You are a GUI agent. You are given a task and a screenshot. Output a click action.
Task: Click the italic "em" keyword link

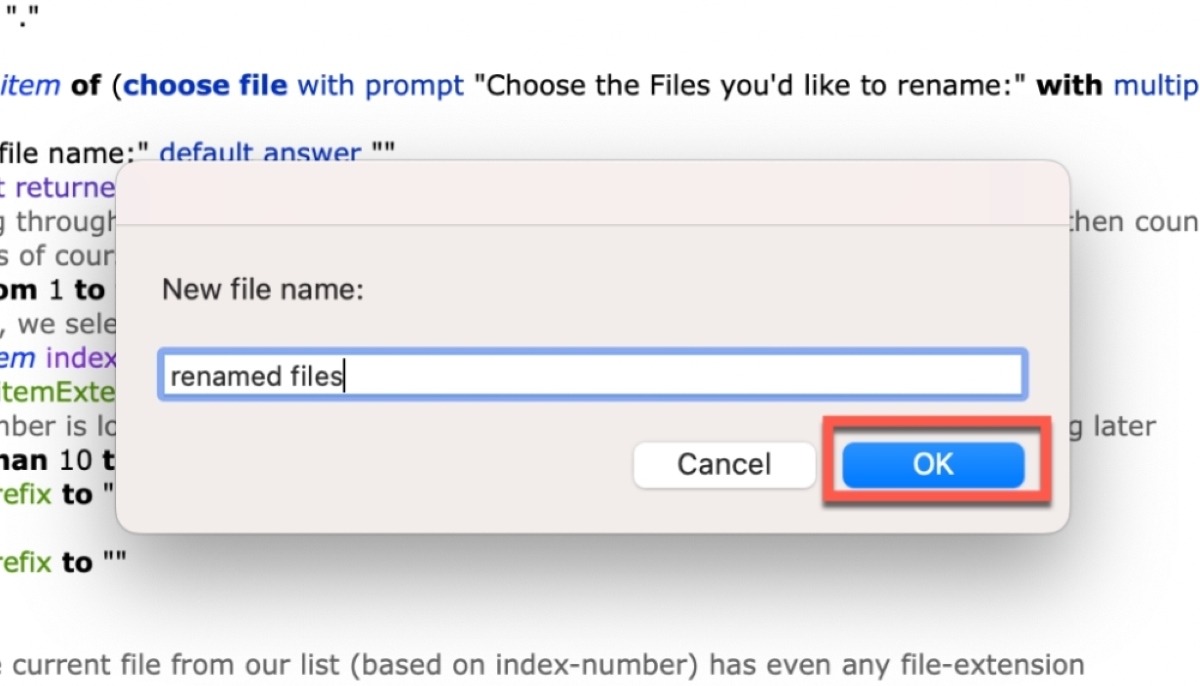(15, 357)
